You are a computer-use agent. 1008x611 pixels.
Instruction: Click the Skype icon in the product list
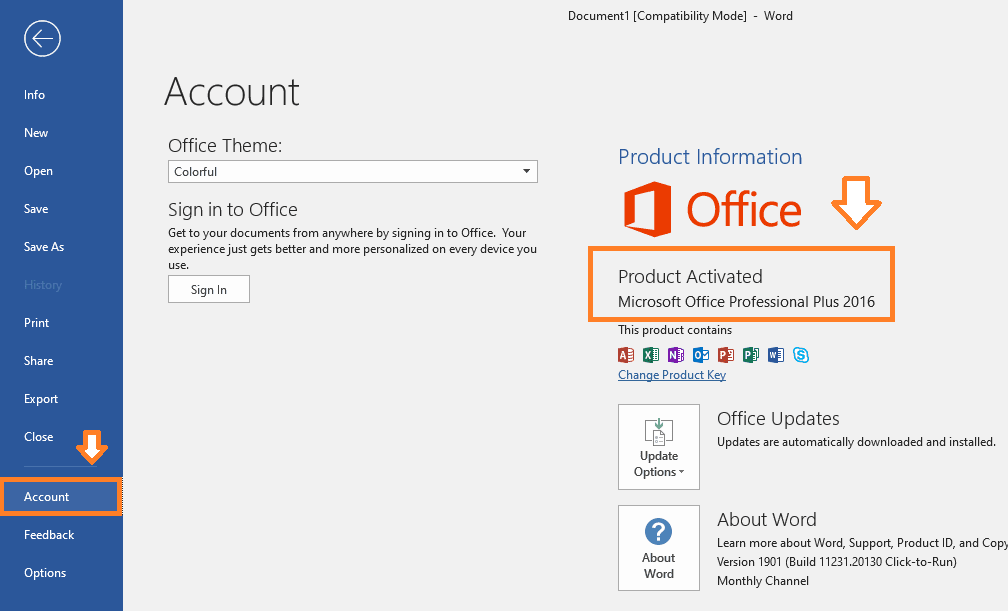[801, 355]
